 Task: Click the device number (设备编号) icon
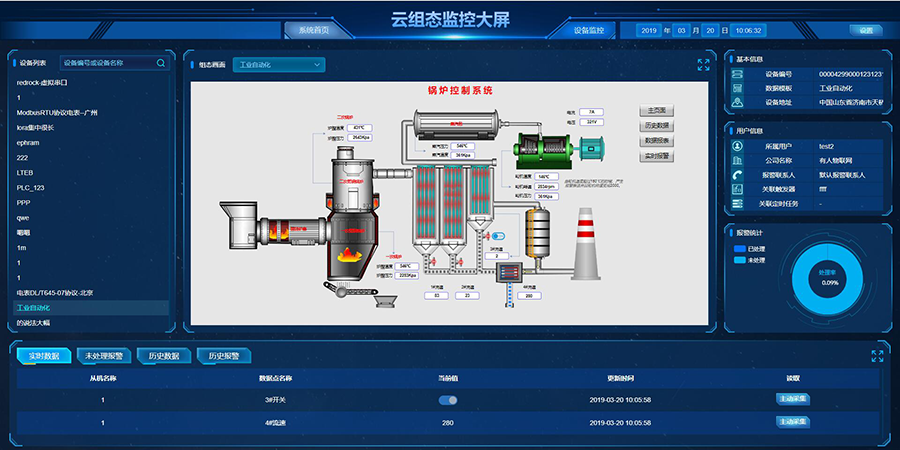[737, 74]
